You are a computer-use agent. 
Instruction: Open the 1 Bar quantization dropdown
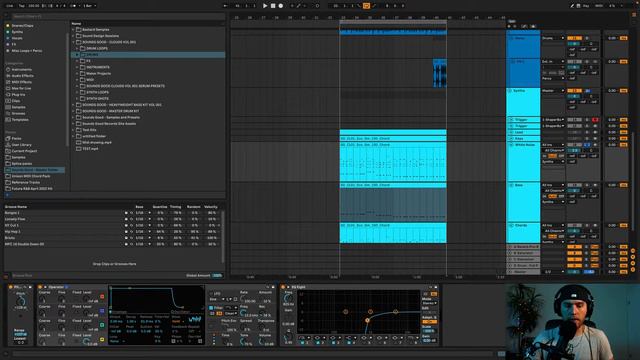(x=90, y=6)
